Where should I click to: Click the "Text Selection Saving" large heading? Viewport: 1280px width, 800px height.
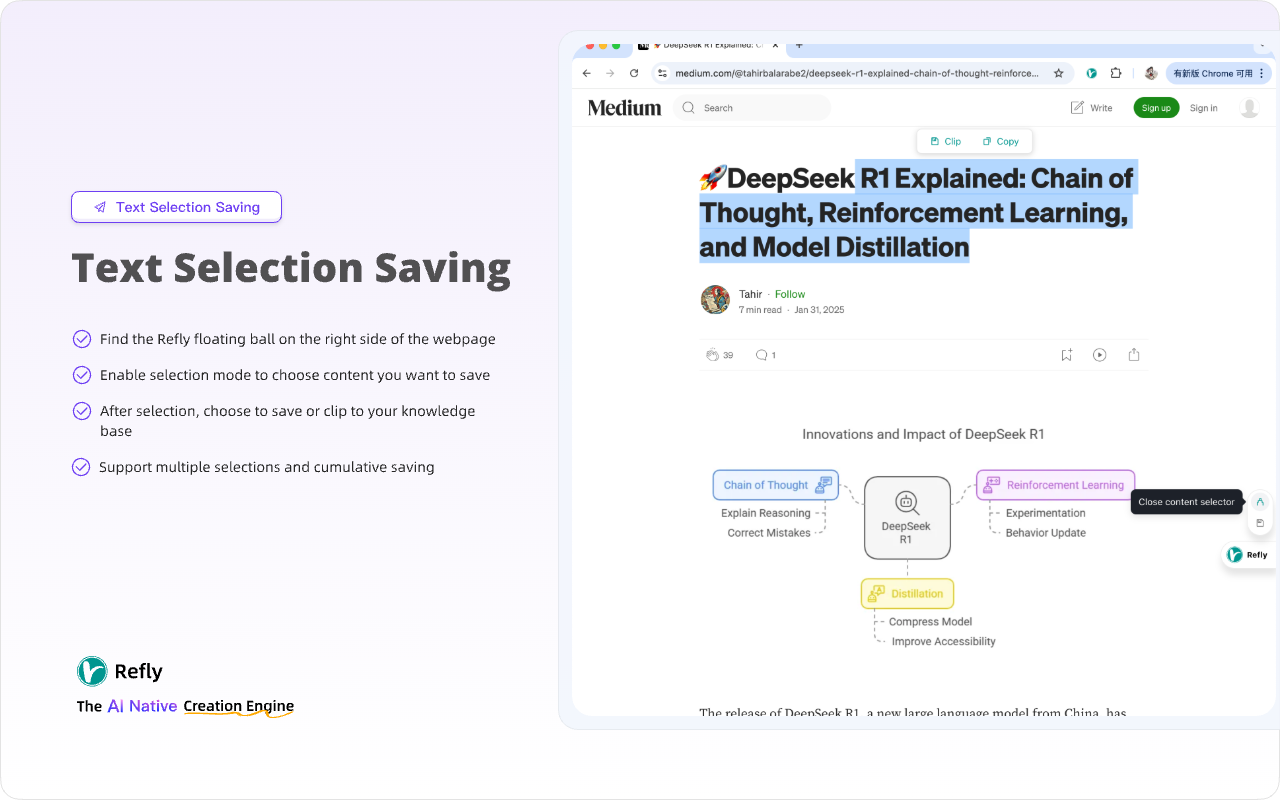pos(291,268)
